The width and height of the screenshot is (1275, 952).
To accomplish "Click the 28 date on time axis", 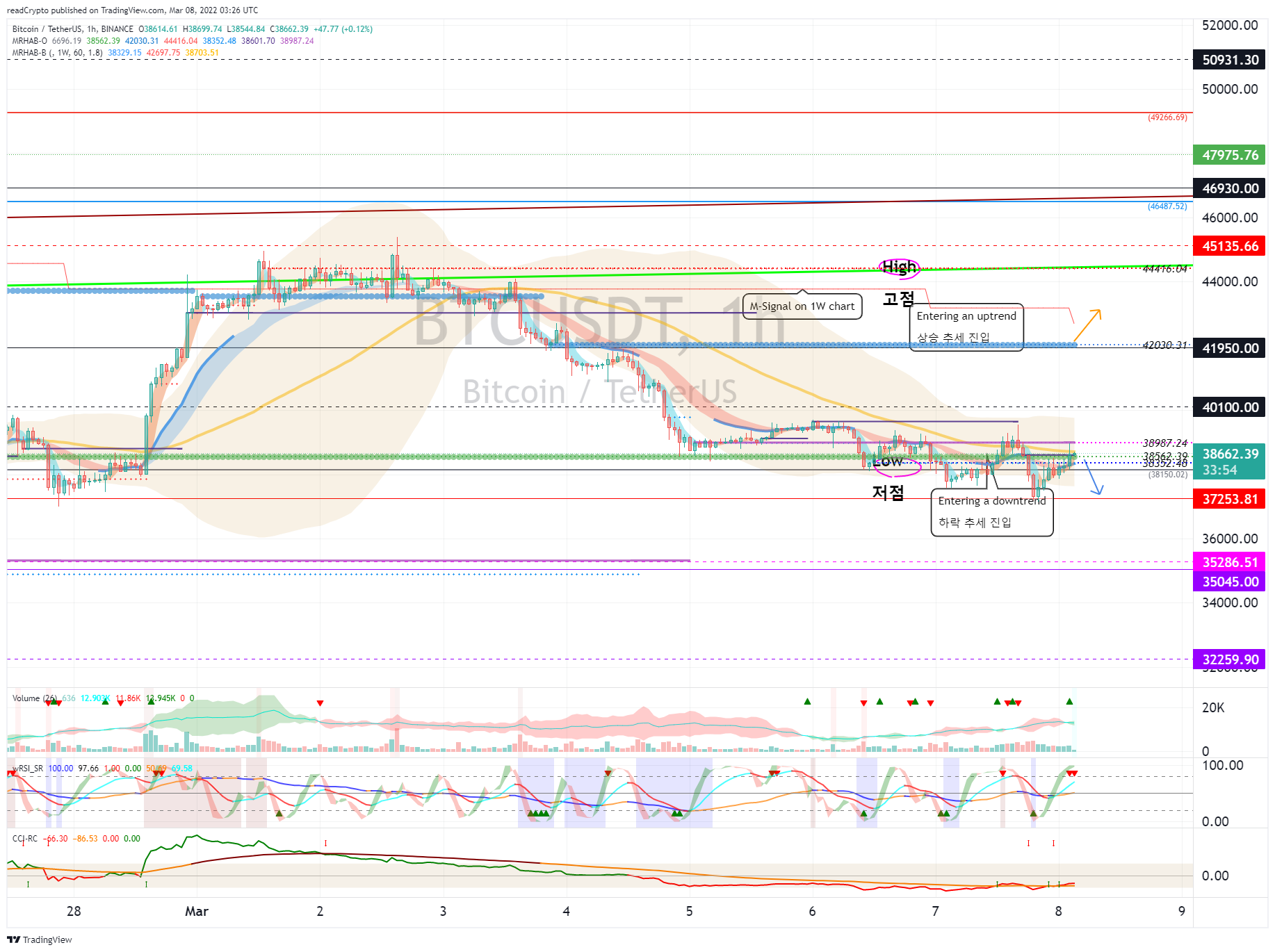I will pos(74,911).
